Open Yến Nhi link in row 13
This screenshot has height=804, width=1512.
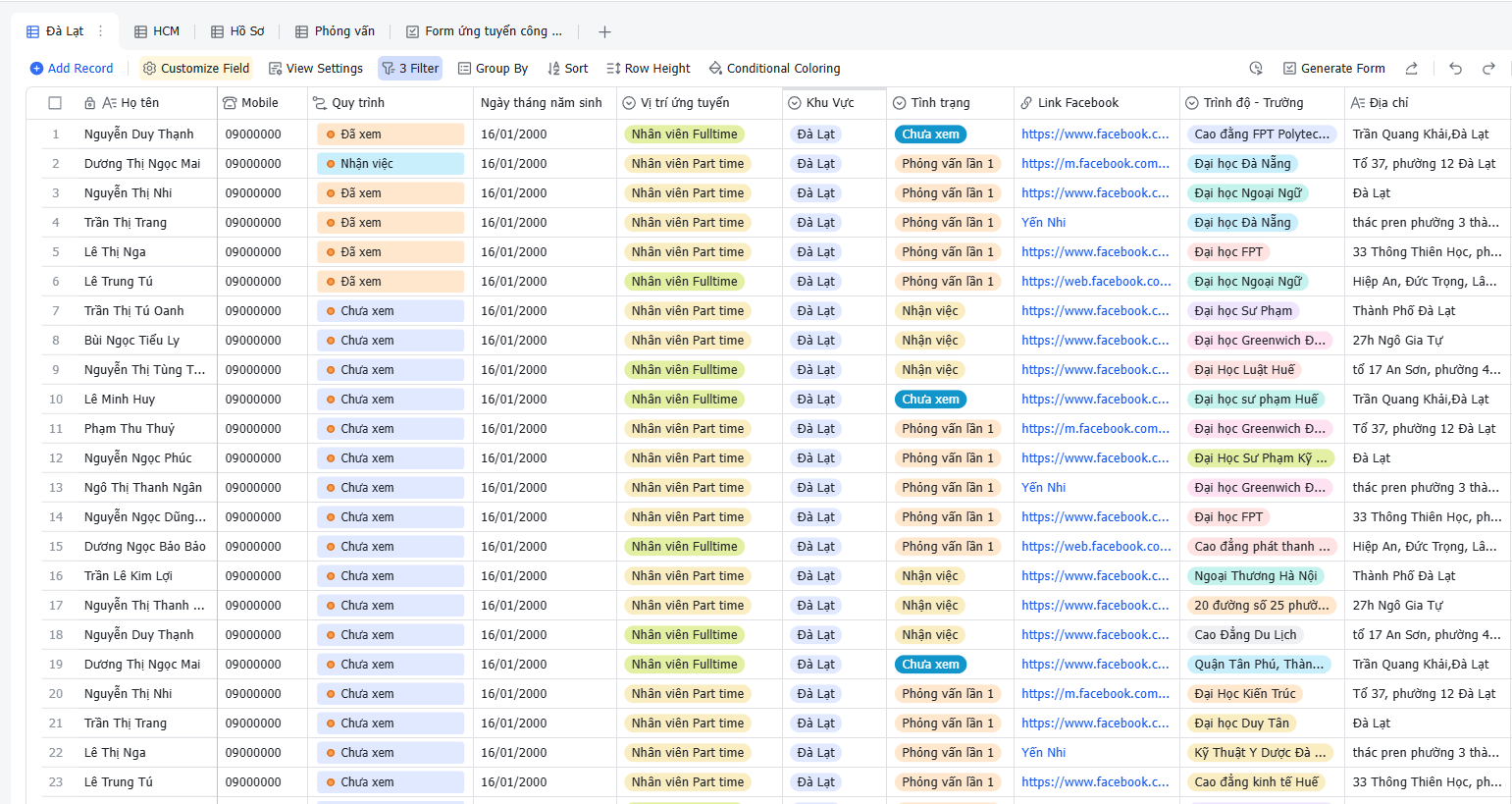pyautogui.click(x=1043, y=488)
